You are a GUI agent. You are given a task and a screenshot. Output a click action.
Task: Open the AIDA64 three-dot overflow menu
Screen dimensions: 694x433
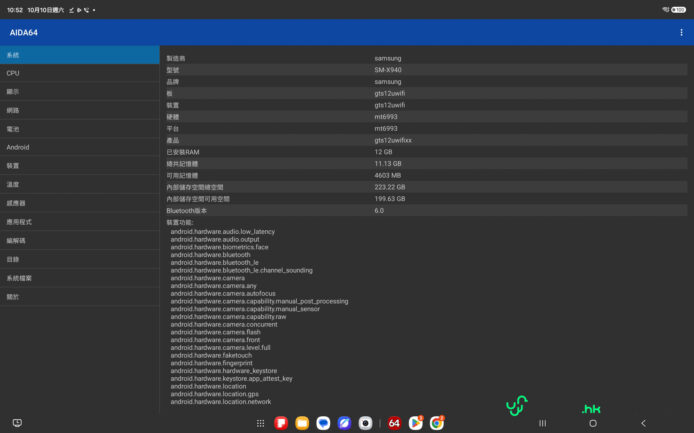pos(681,32)
